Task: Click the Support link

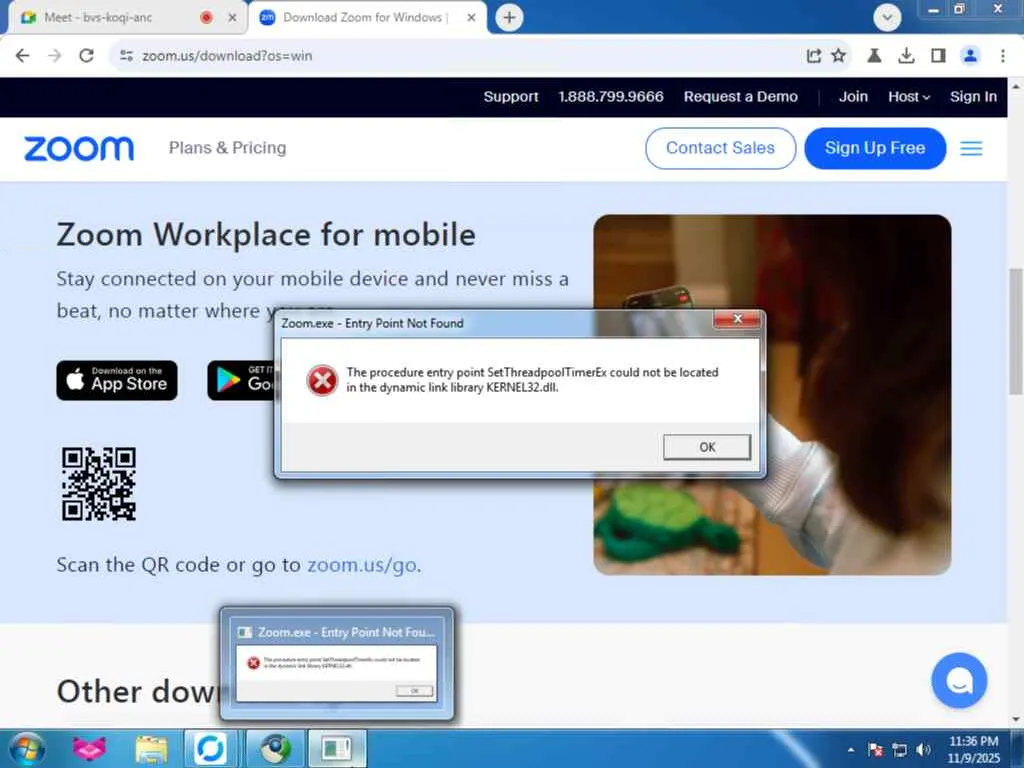Action: (x=511, y=97)
